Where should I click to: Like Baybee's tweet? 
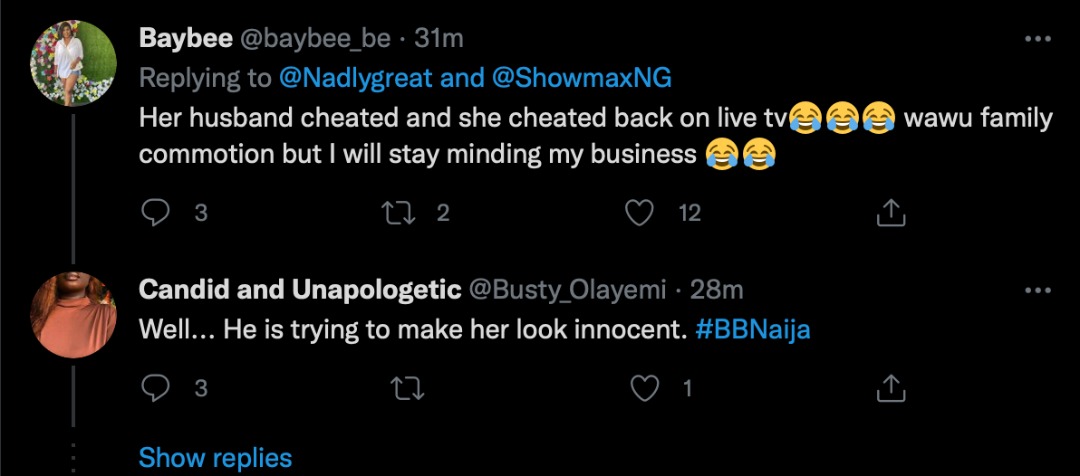639,212
